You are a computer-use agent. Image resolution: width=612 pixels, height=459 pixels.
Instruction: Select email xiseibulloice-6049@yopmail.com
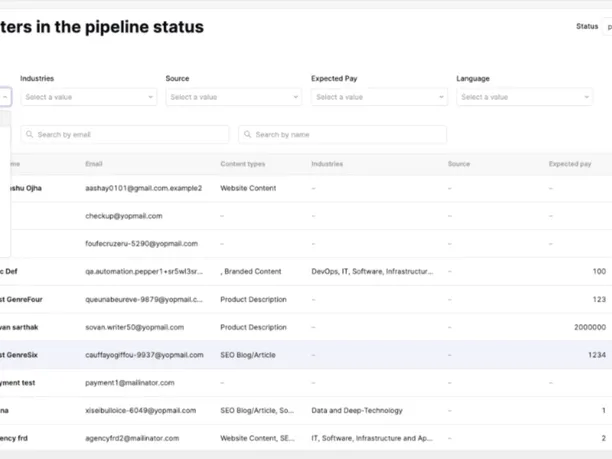(x=141, y=411)
